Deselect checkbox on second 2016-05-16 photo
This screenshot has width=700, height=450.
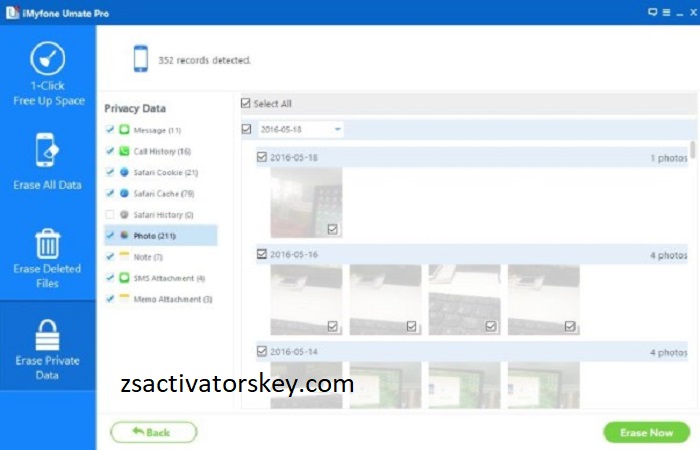tap(412, 326)
